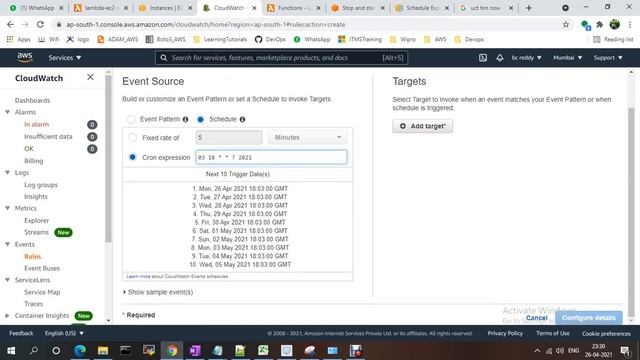Open a new browser tab
This screenshot has height=360, width=640.
pos(529,8)
